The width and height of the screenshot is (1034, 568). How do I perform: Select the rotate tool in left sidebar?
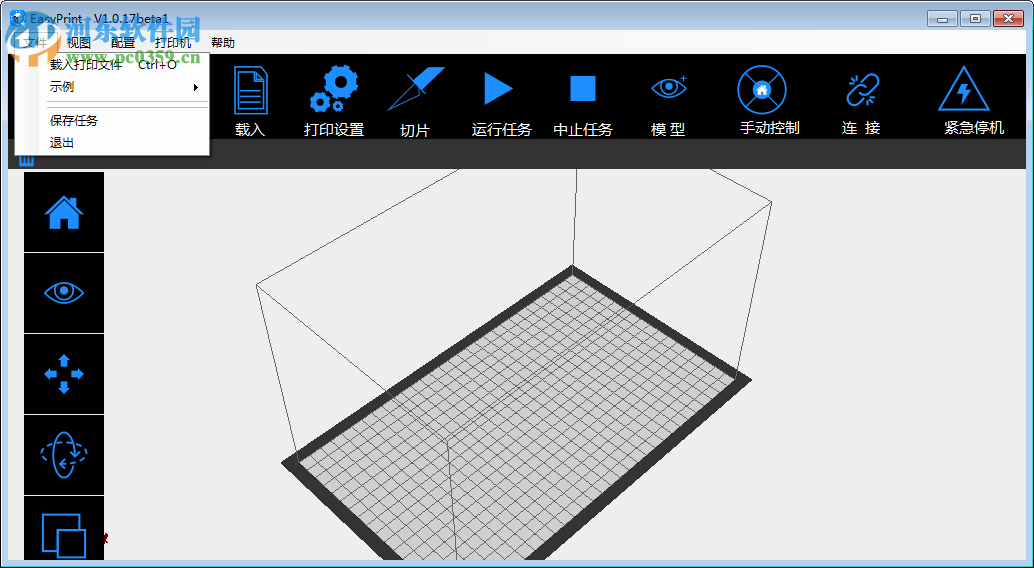click(64, 455)
